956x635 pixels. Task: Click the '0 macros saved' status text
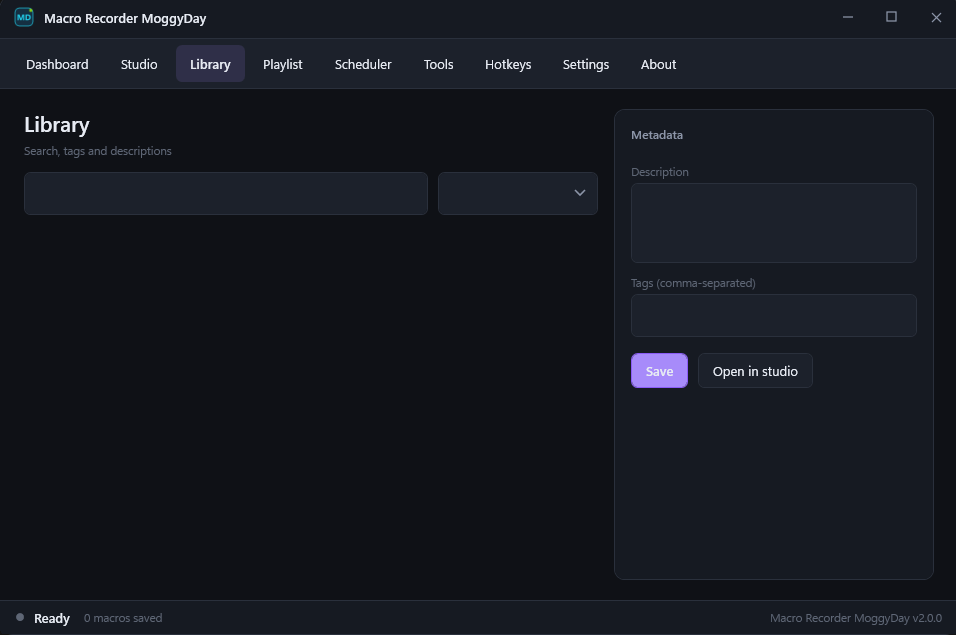pyautogui.click(x=123, y=618)
